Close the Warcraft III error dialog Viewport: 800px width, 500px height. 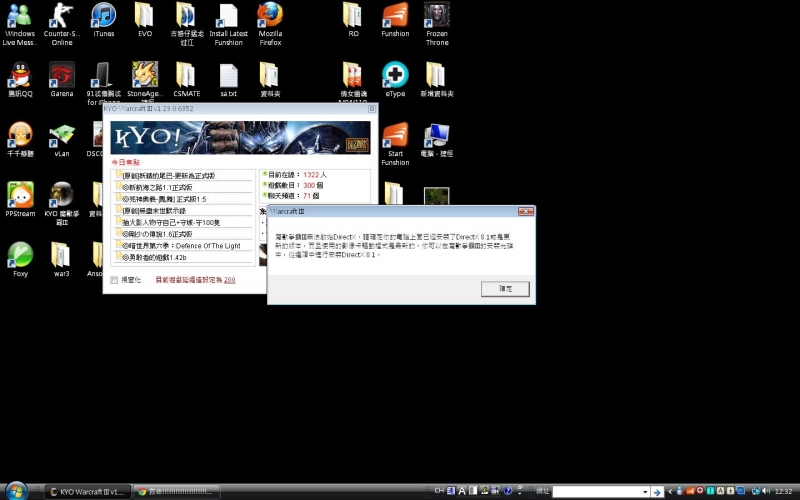coord(526,211)
